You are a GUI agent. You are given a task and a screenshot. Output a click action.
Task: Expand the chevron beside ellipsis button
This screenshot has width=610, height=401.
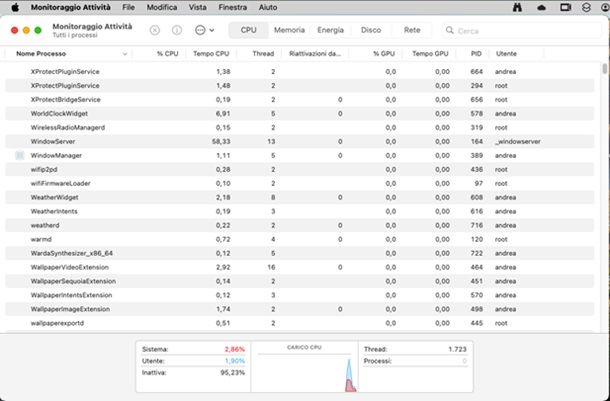click(212, 30)
